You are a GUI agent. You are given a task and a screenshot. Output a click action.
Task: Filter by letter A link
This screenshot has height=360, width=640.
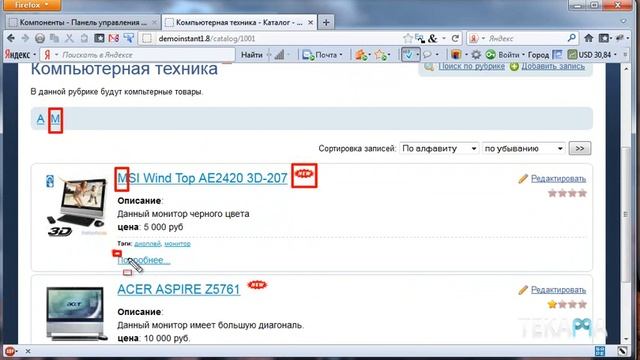point(40,119)
